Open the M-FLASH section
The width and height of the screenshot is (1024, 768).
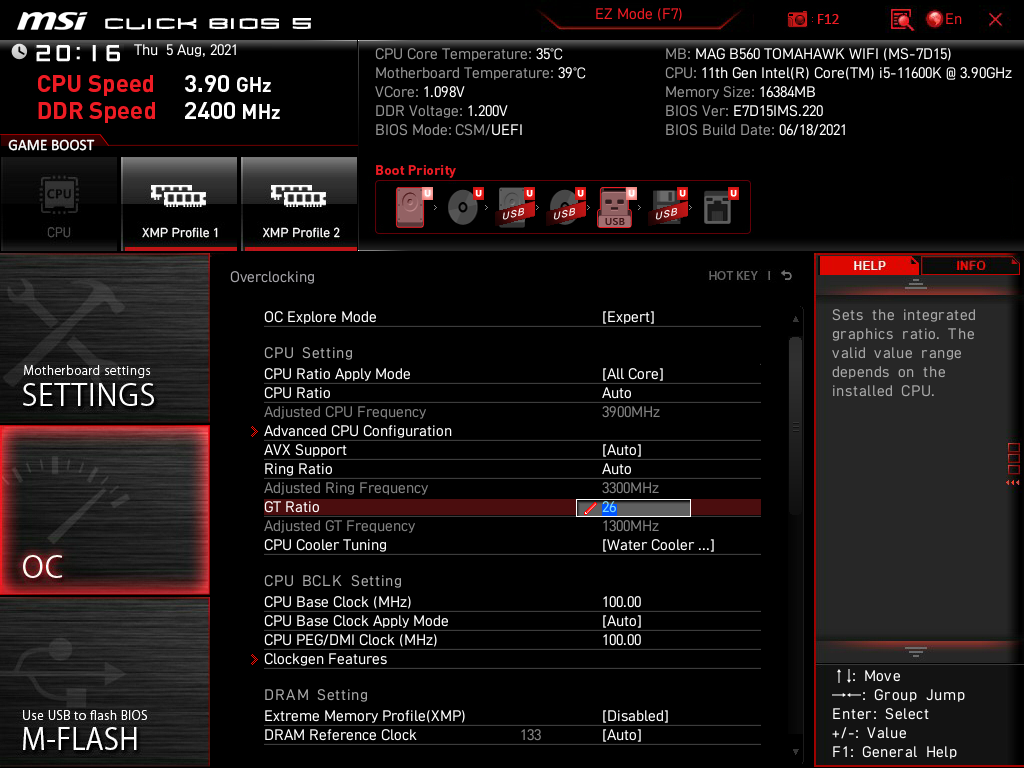tap(104, 682)
